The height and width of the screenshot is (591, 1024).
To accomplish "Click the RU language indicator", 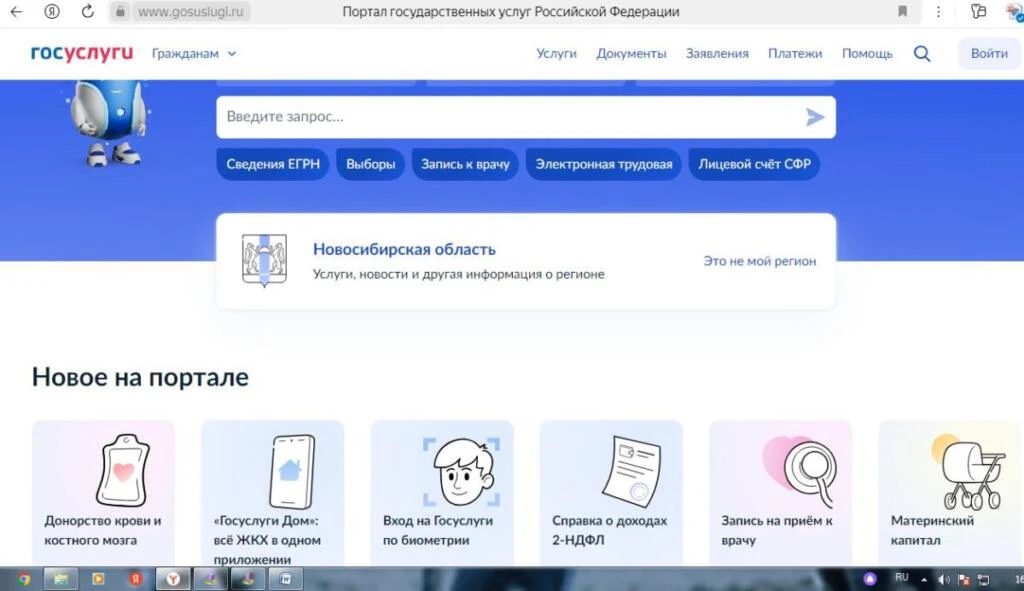I will 902,577.
